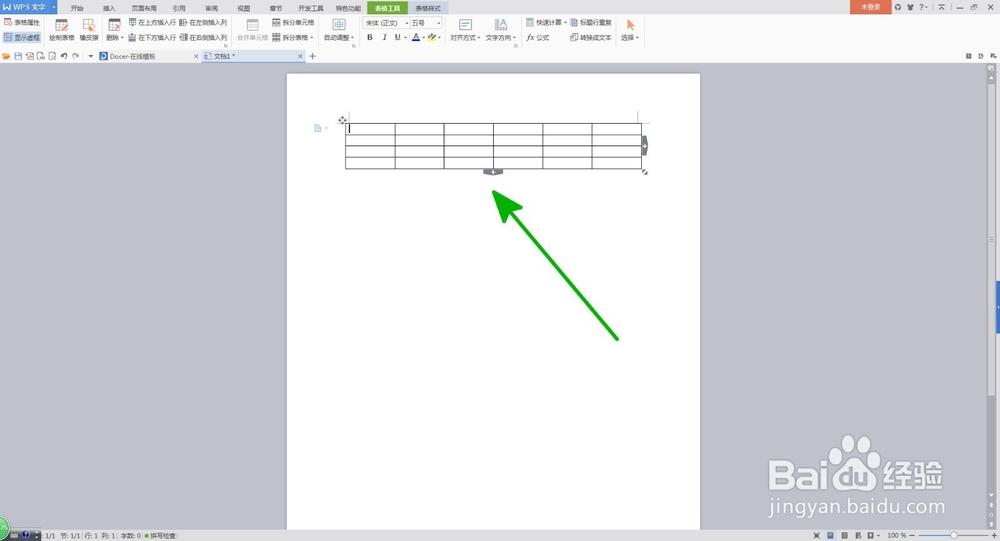Open 自动调整 auto-fit dropdown
This screenshot has height=541, width=1000.
click(339, 30)
